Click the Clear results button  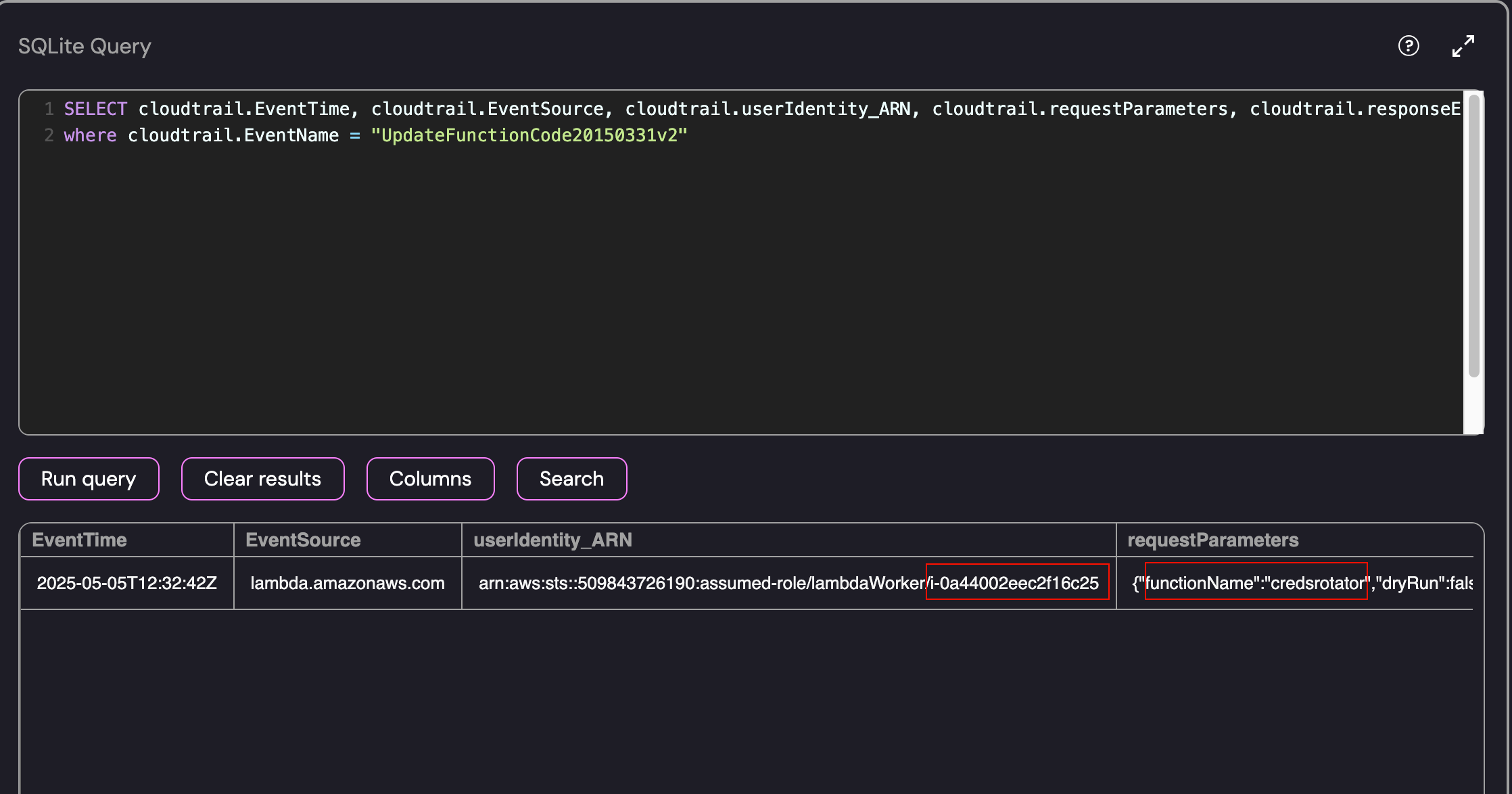(x=262, y=479)
